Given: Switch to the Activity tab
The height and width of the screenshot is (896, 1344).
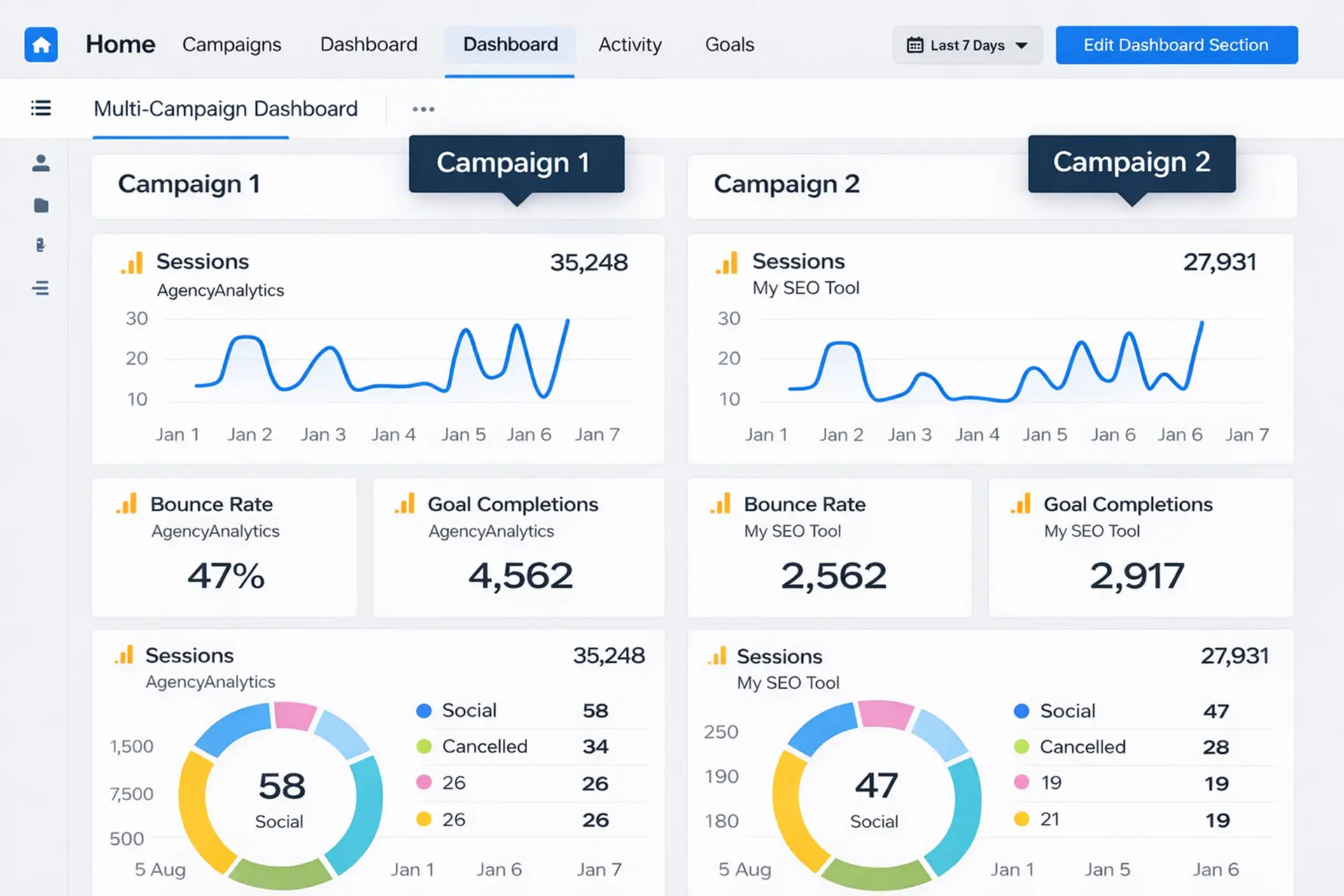Looking at the screenshot, I should (x=630, y=45).
